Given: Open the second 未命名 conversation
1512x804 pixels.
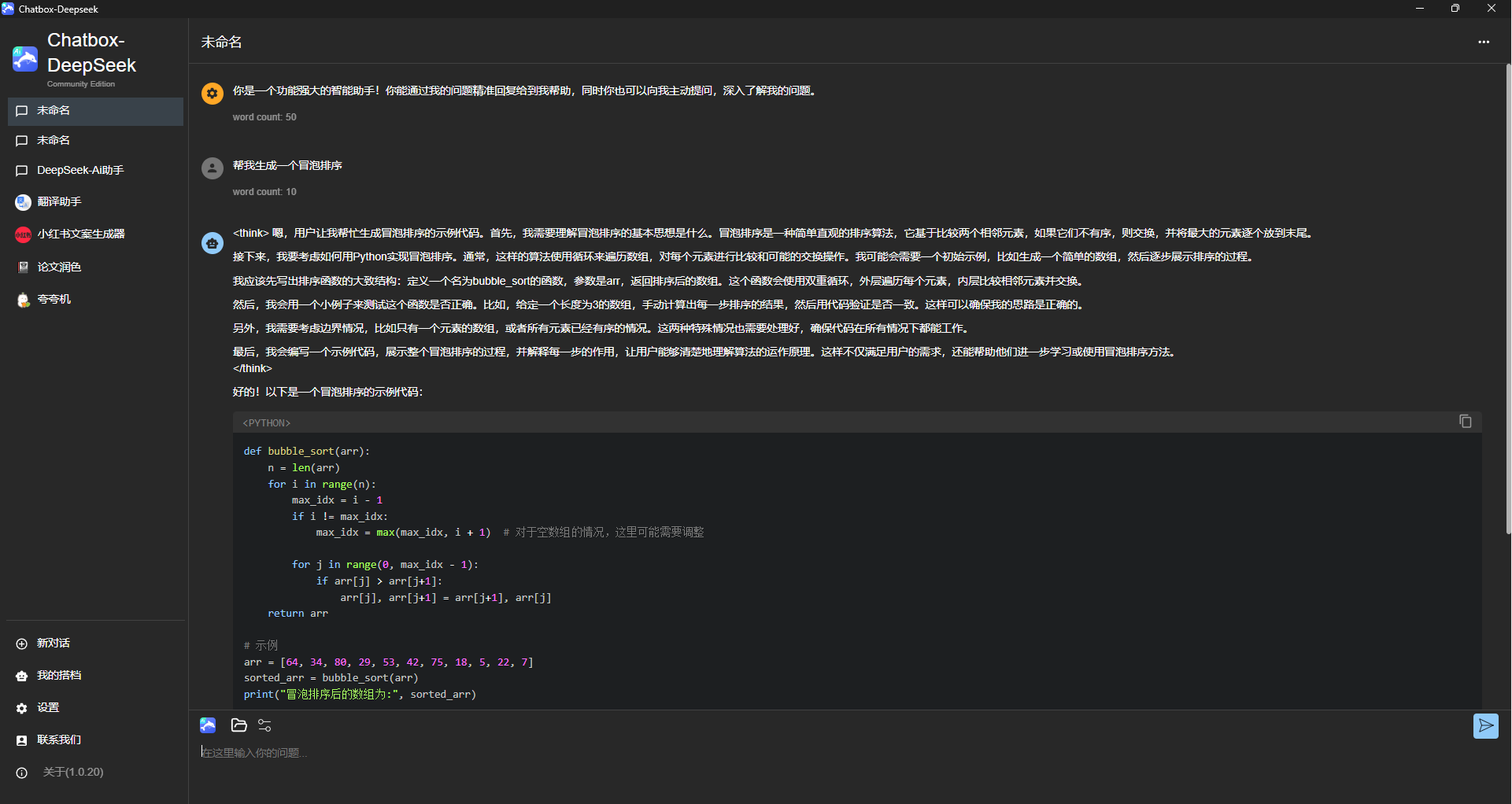Looking at the screenshot, I should click(x=95, y=141).
